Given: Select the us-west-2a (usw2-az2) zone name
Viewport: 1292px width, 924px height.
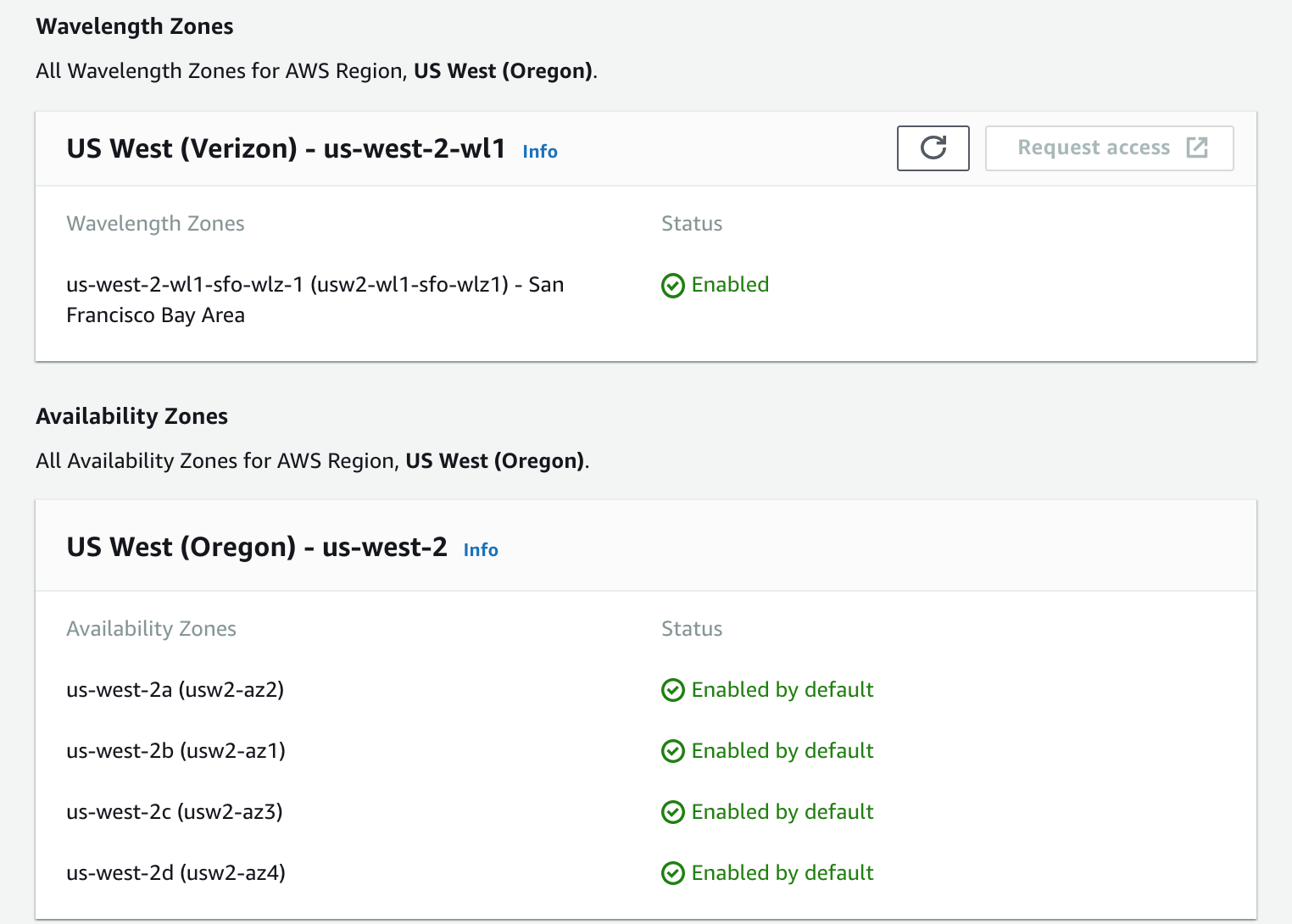Looking at the screenshot, I should (175, 690).
